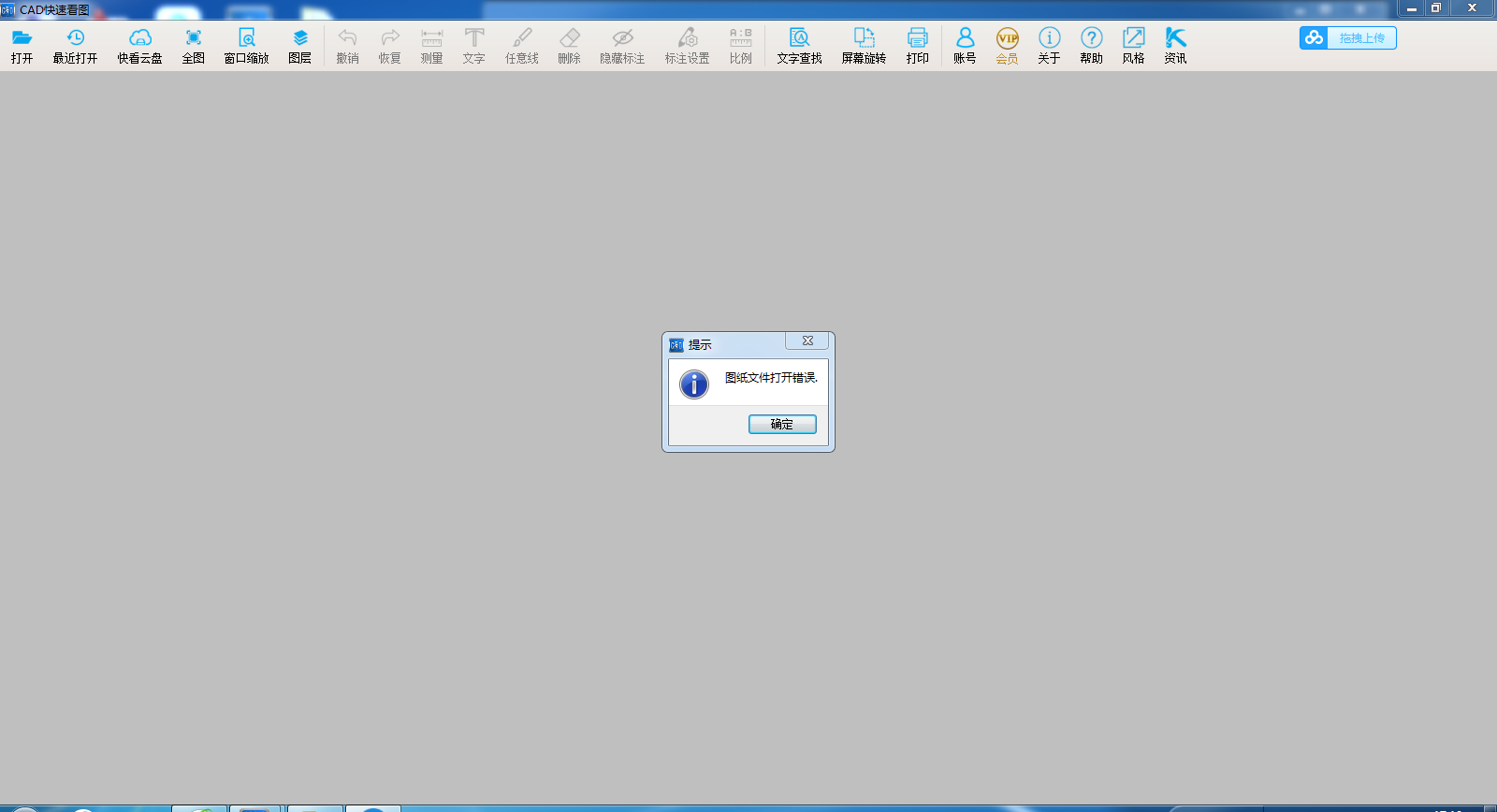Toggle 隐藏标注 hide annotations
The width and height of the screenshot is (1497, 812).
(623, 46)
